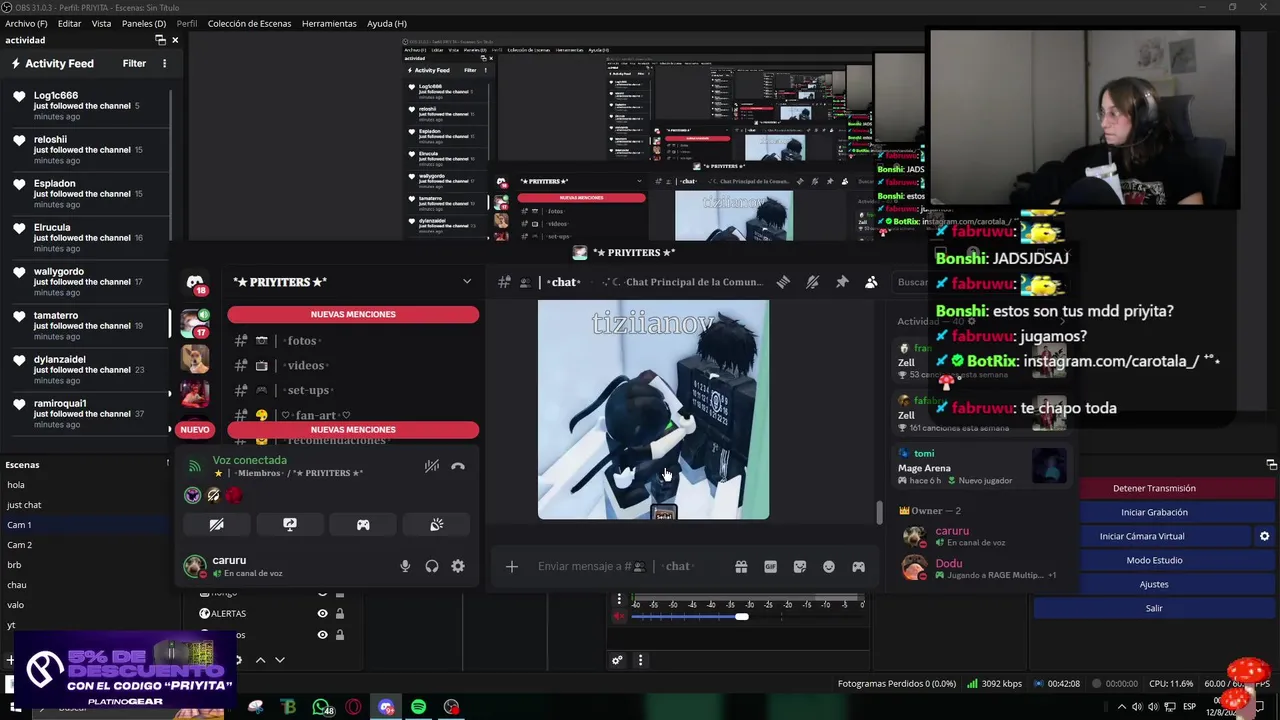
Task: Click the NUEVO unread servers pill
Action: click(x=195, y=429)
